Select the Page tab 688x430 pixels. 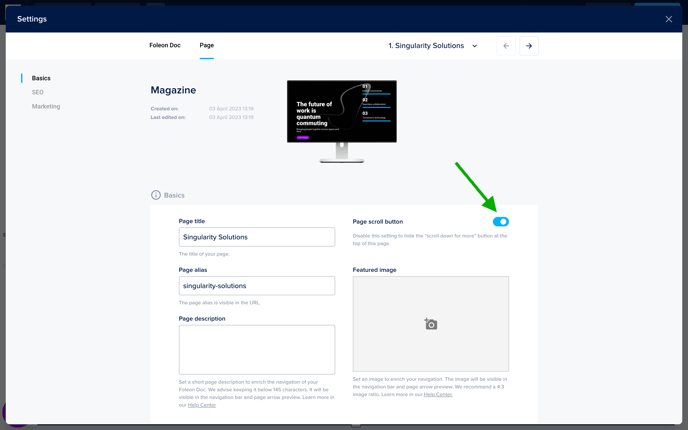click(206, 46)
